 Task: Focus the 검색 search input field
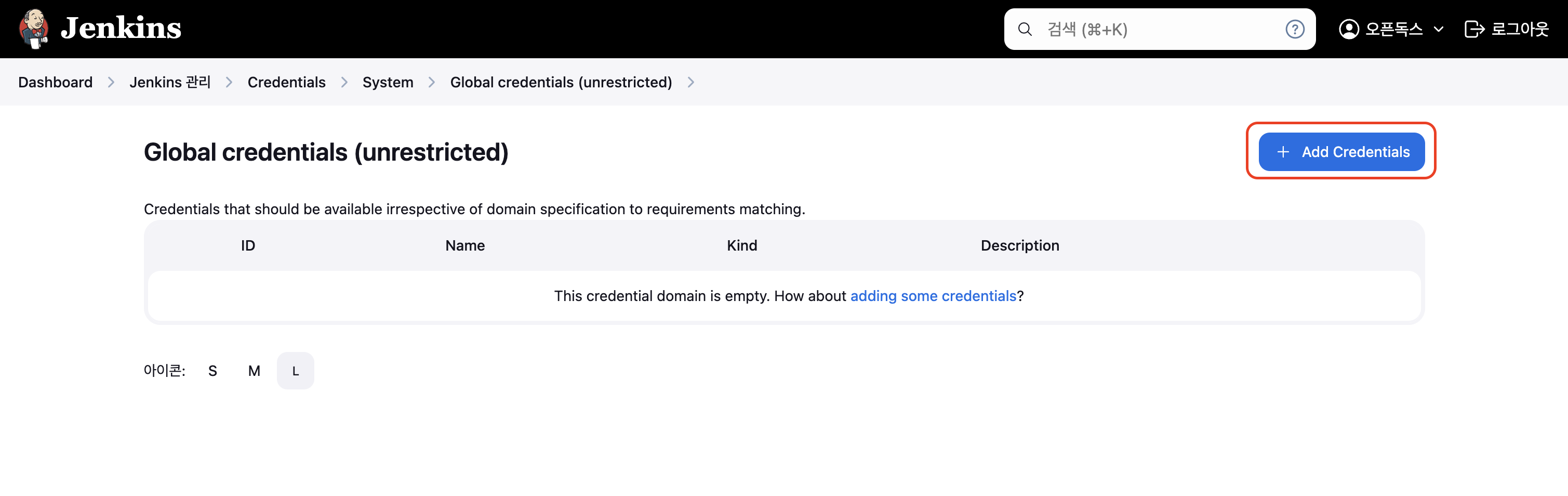point(1160,29)
